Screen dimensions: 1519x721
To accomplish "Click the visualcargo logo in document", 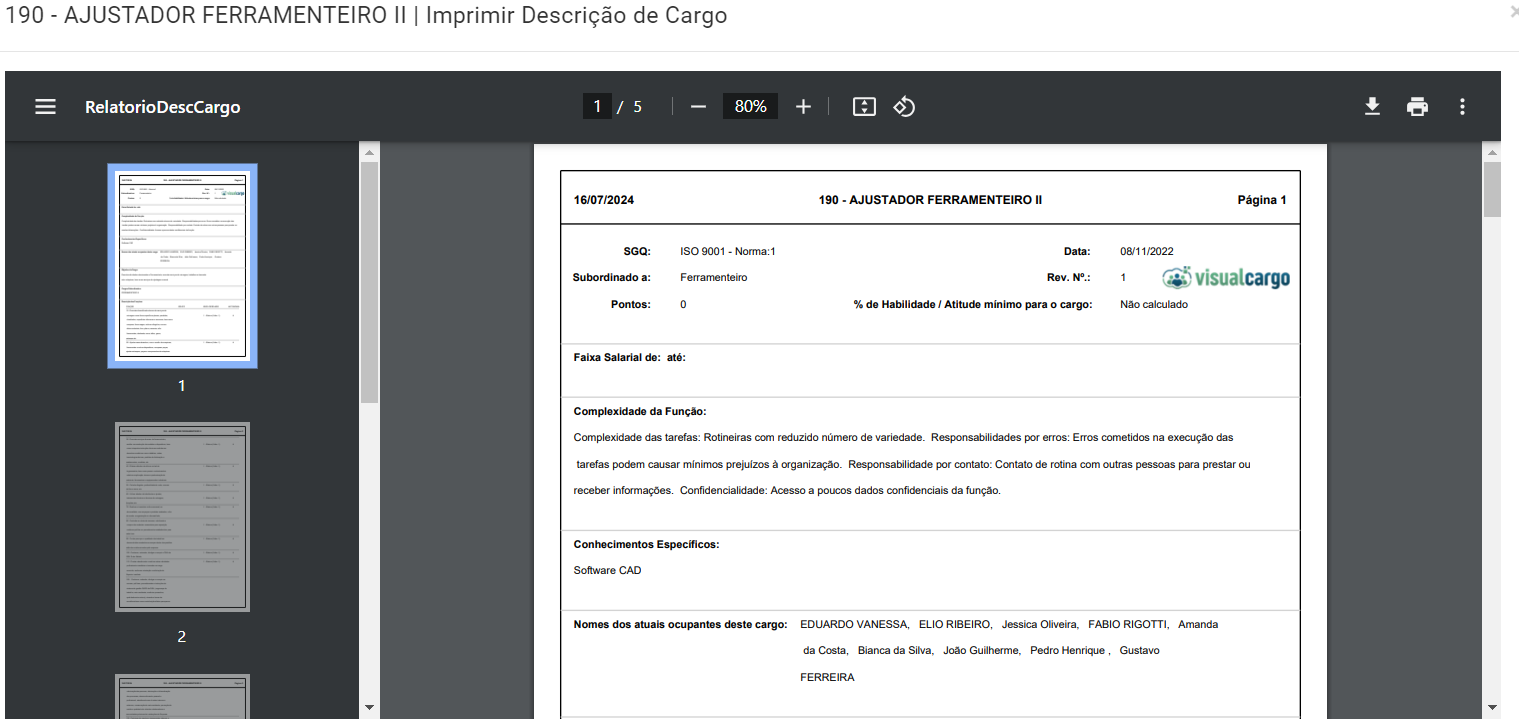I will (1226, 278).
